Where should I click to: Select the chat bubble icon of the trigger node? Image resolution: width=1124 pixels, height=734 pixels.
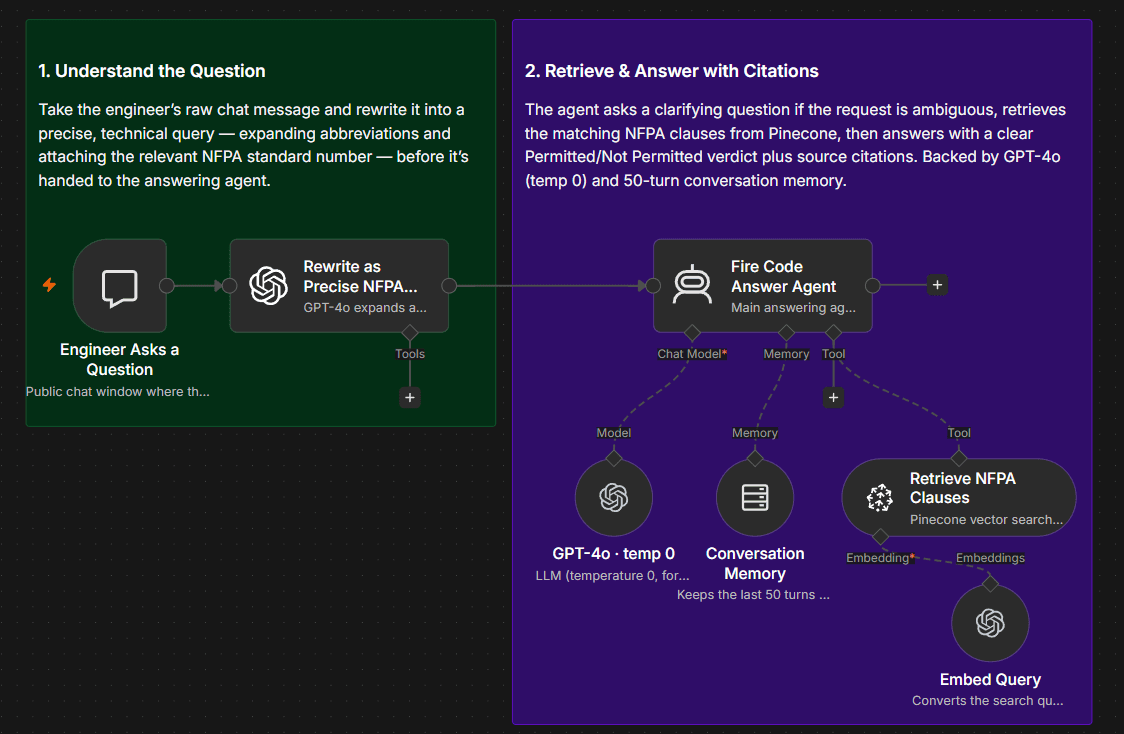(120, 288)
